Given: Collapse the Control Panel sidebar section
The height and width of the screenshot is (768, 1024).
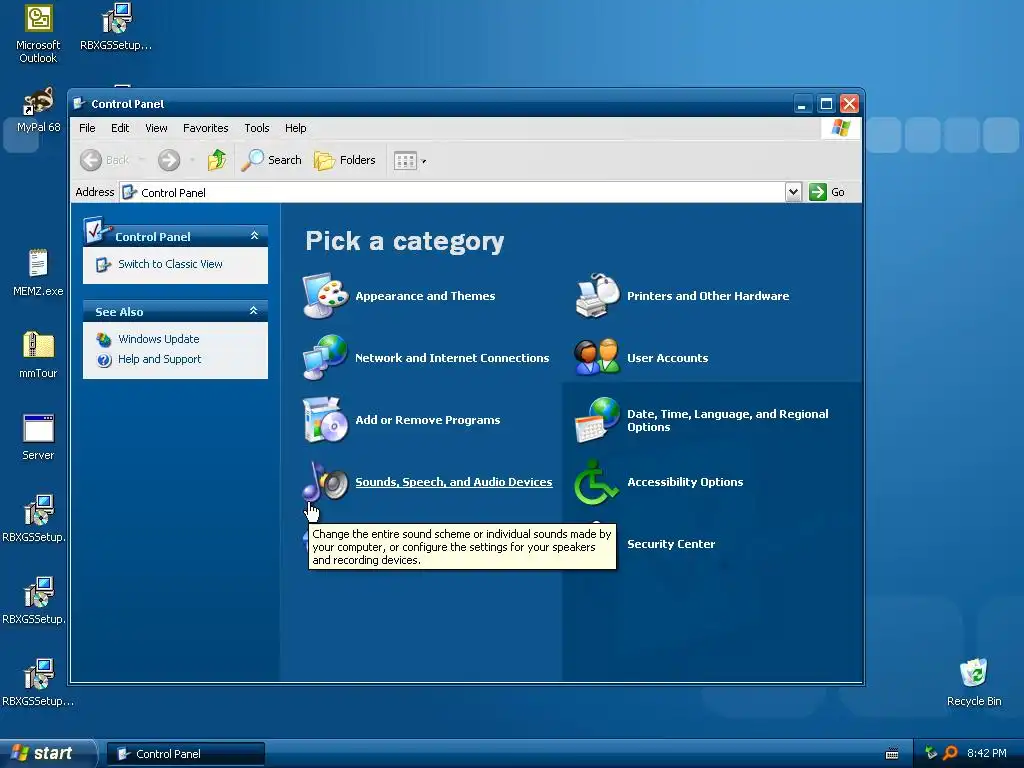Looking at the screenshot, I should pyautogui.click(x=254, y=236).
